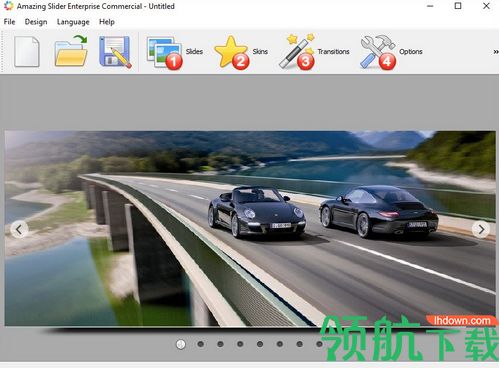Open the Options tools icon

pyautogui.click(x=378, y=52)
